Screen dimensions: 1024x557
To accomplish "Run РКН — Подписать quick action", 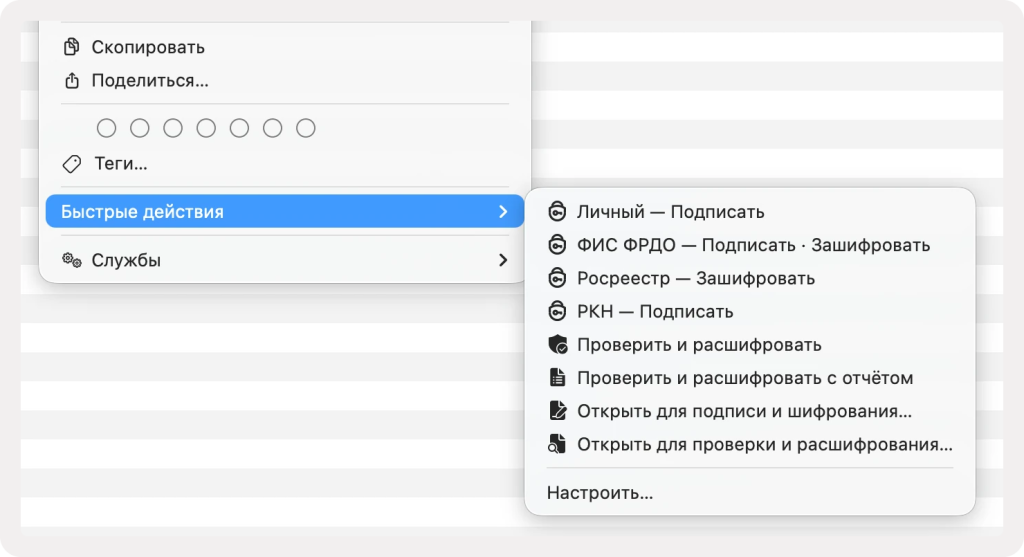I will point(750,311).
